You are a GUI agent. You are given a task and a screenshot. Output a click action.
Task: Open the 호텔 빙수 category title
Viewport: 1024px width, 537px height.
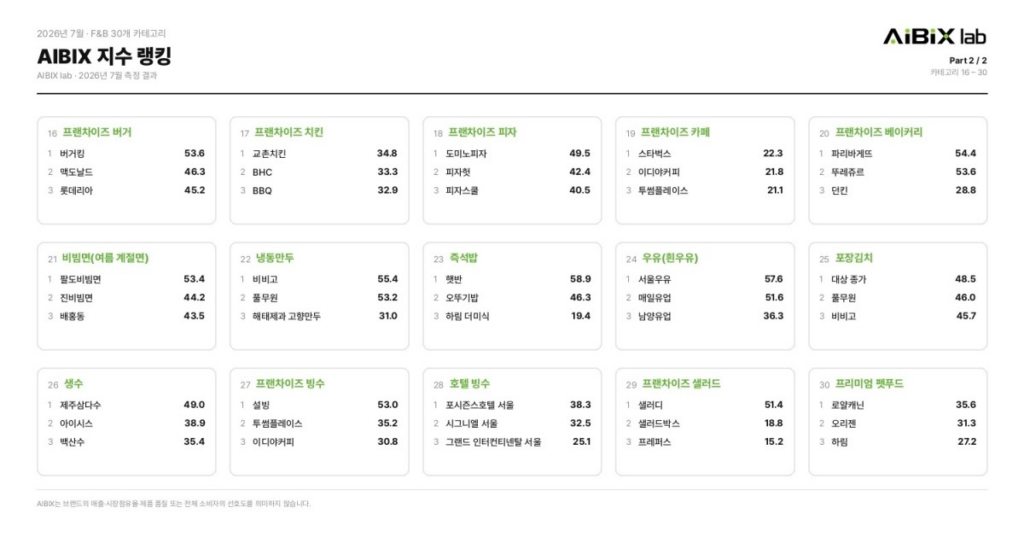coord(469,383)
